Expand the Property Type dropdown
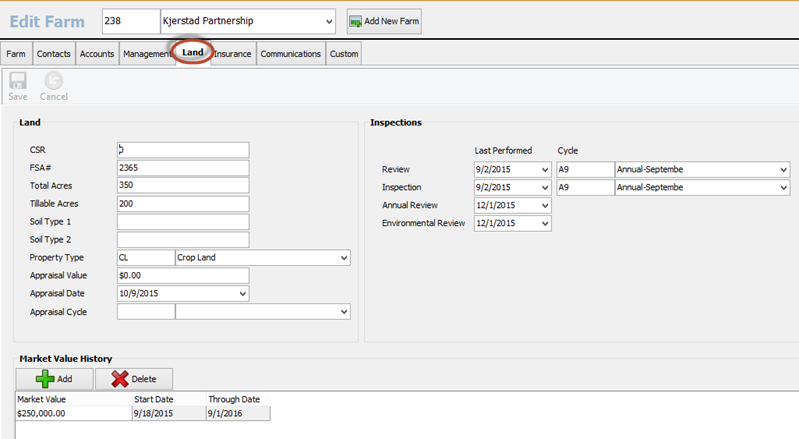 pyautogui.click(x=344, y=258)
